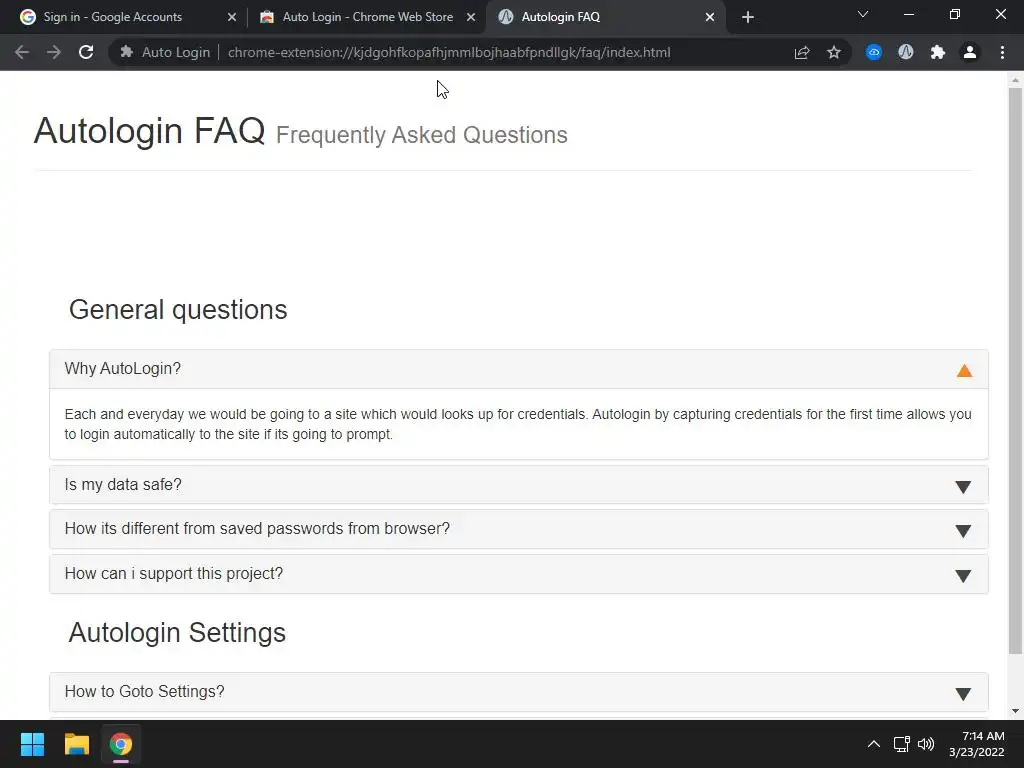Screen dimensions: 1024x768
Task: Close the Autologin FAQ tab
Action: click(710, 17)
